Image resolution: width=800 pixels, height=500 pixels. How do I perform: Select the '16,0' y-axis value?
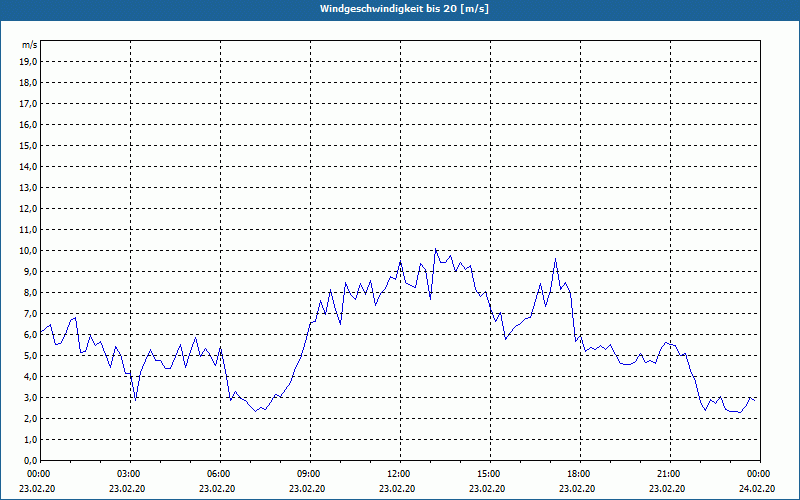click(x=29, y=124)
